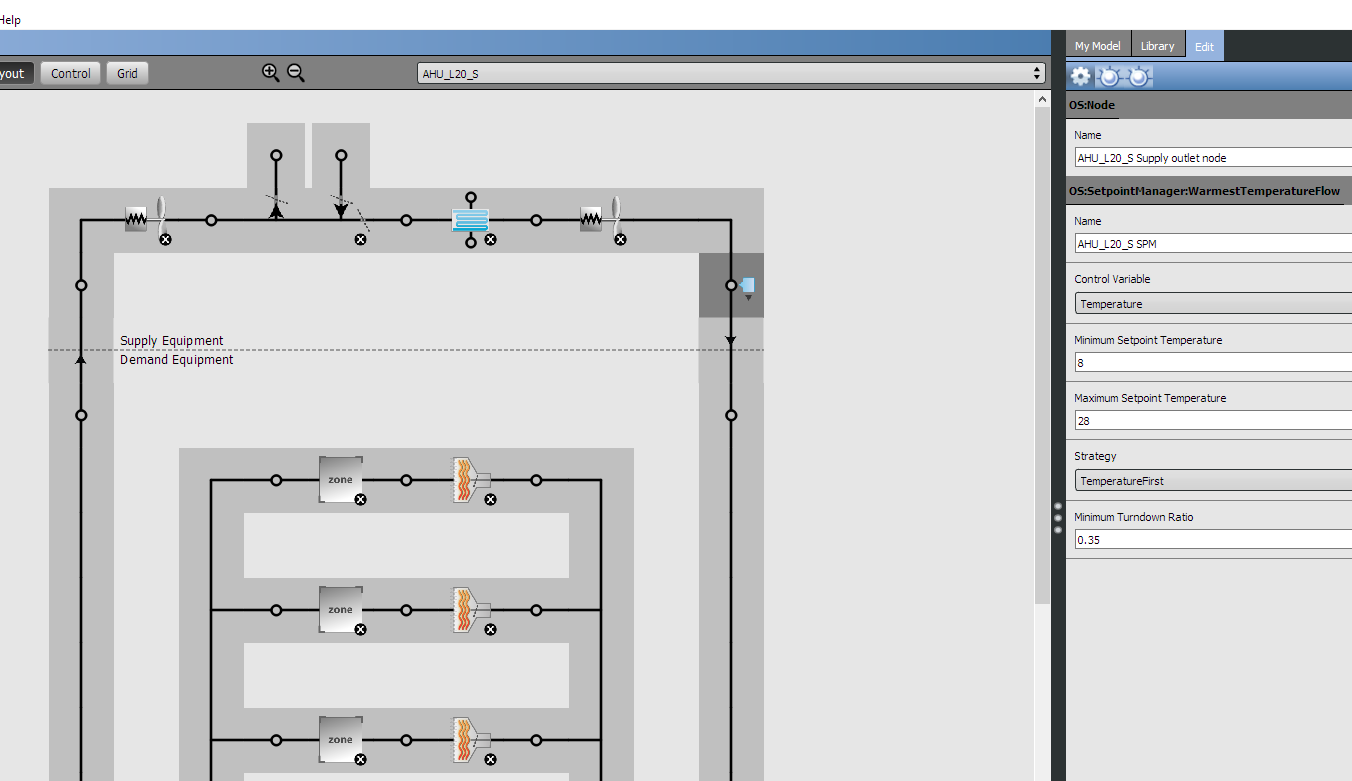The height and width of the screenshot is (781, 1352).
Task: Select left-side demand node below the dashed line
Action: [x=81, y=415]
